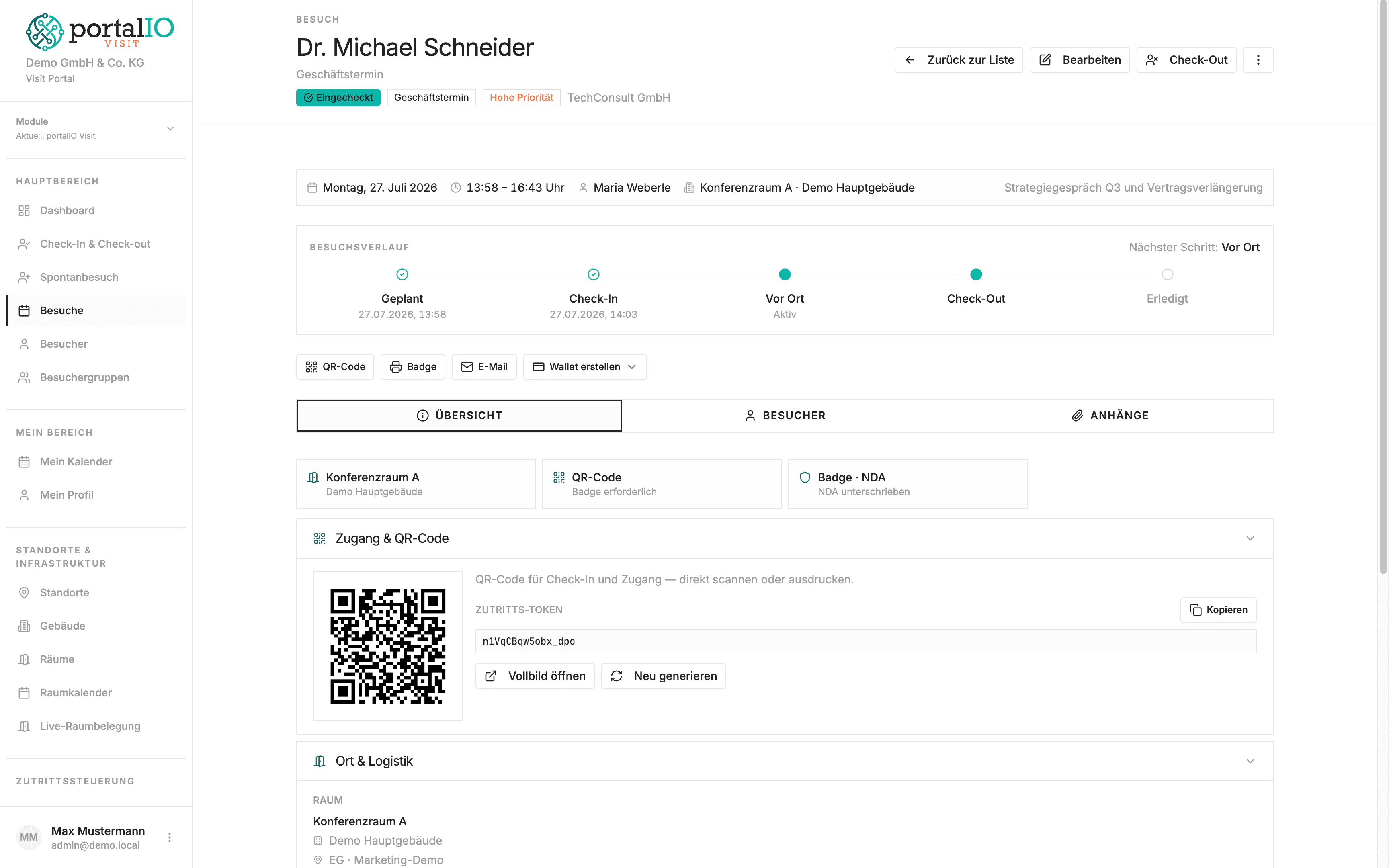The image size is (1389, 868).
Task: Check out the visitor with Check-Out button
Action: click(x=1186, y=60)
